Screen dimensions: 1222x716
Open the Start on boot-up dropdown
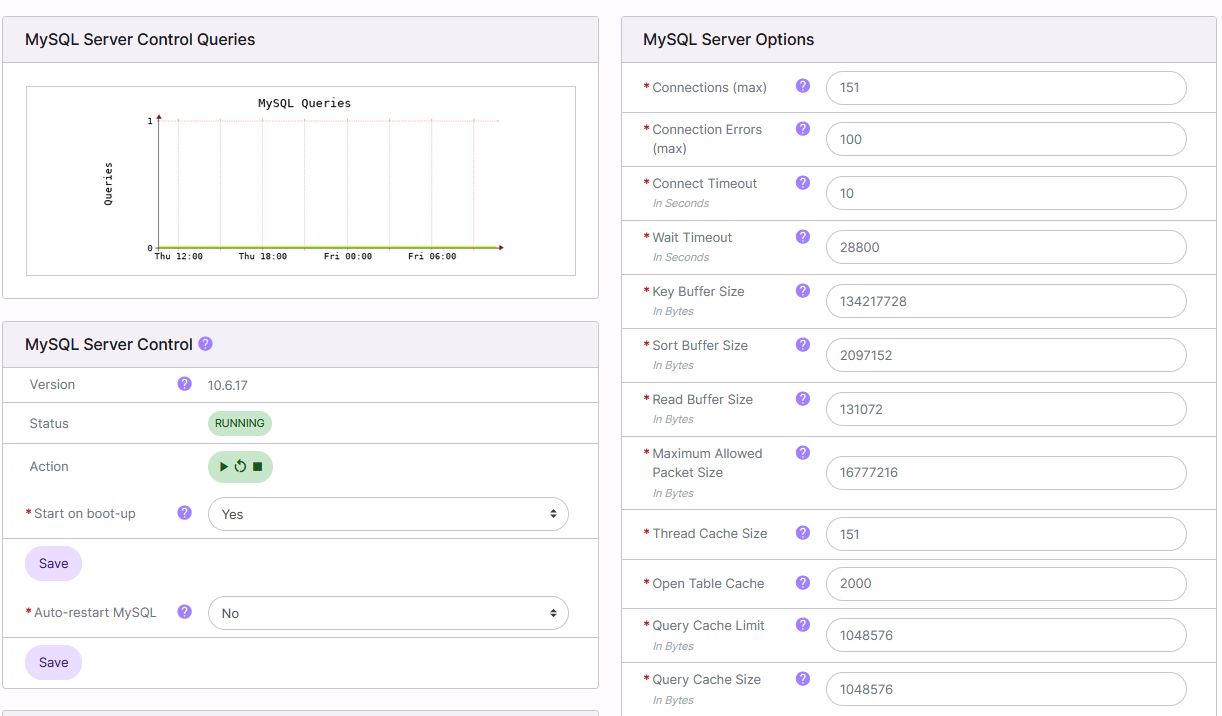coord(388,514)
